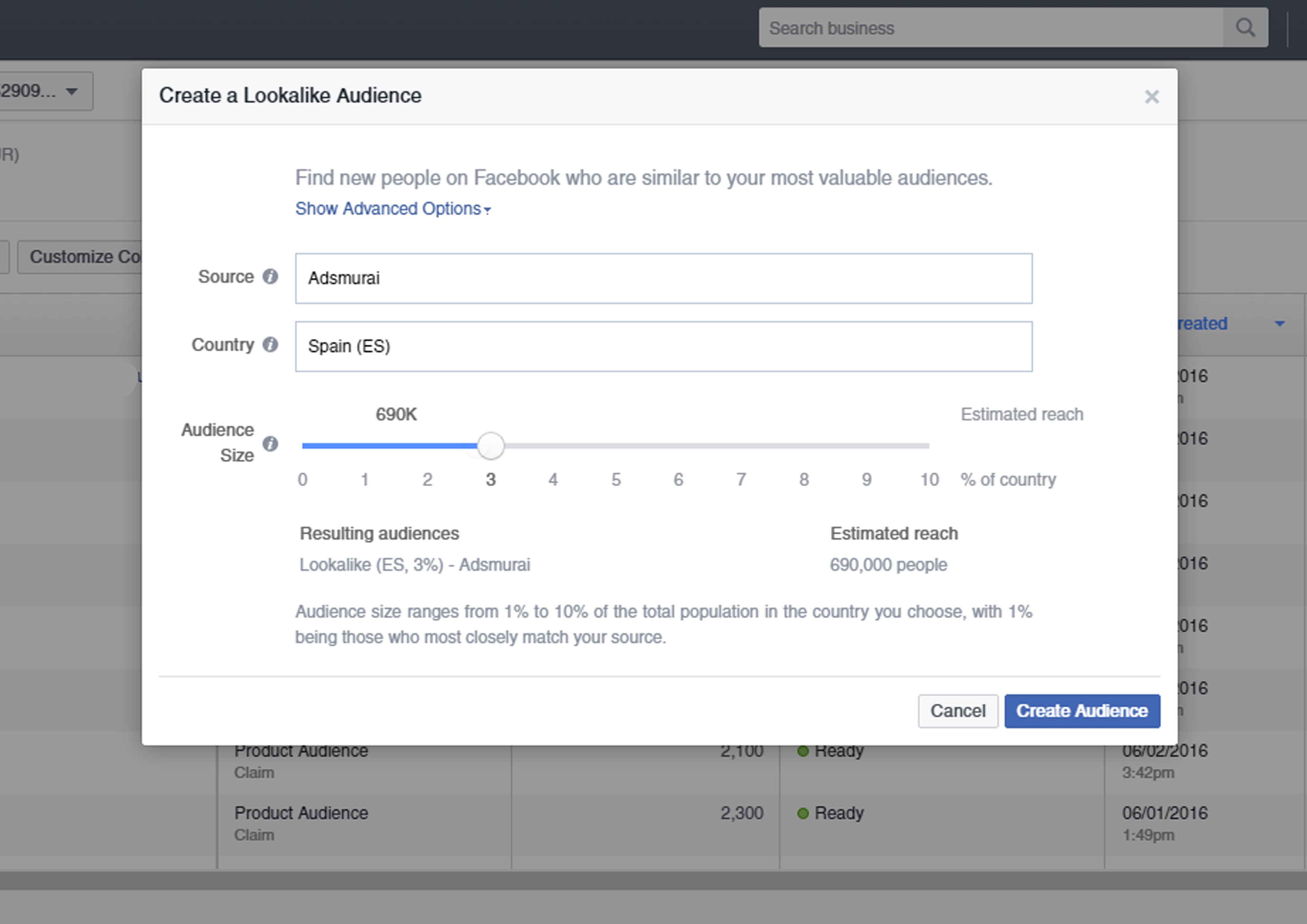Set audience size slider to 1
The height and width of the screenshot is (924, 1307).
click(x=365, y=446)
